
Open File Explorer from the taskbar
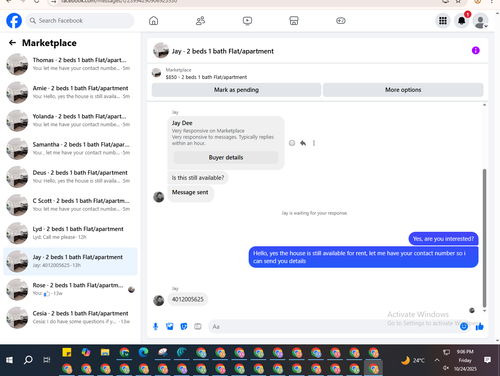(x=105, y=352)
